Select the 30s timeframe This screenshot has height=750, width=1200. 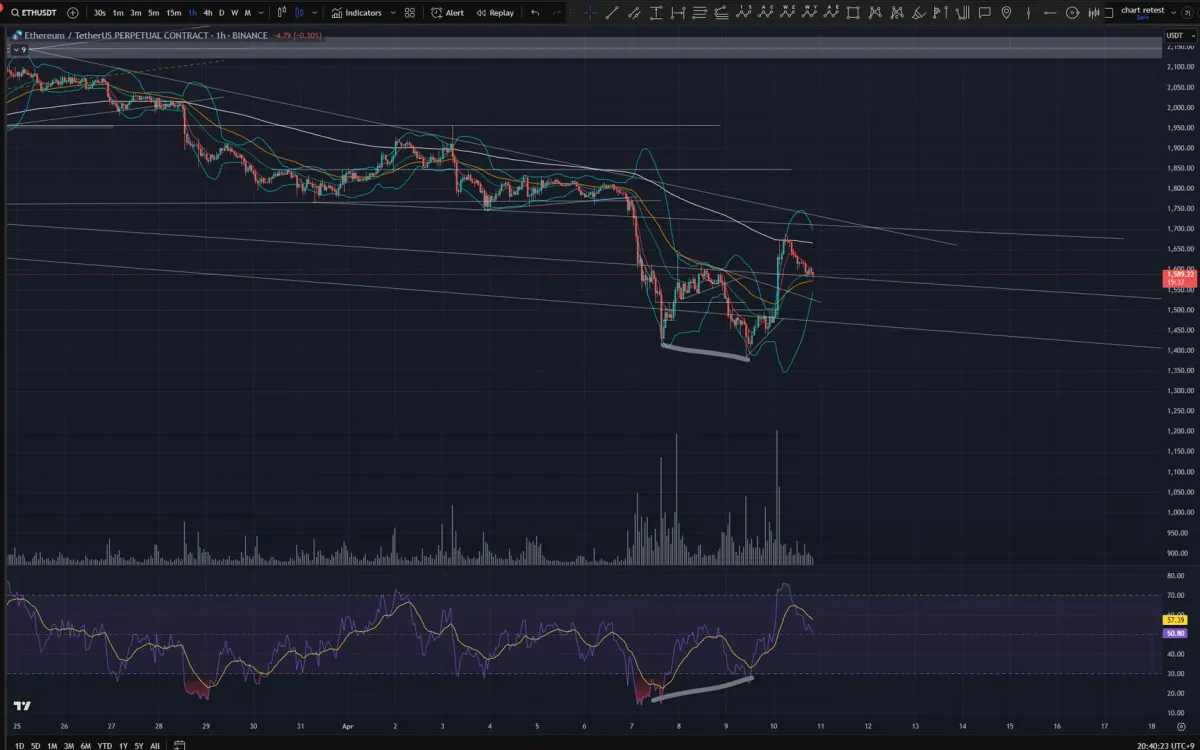tap(100, 13)
